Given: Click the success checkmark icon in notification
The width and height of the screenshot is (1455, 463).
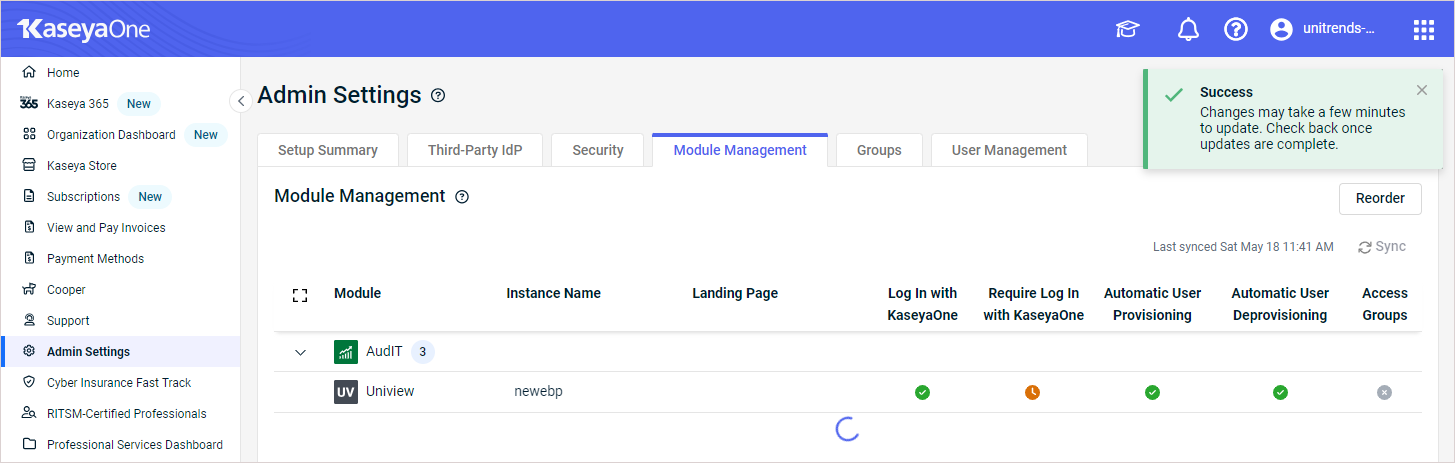Looking at the screenshot, I should coord(1174,95).
